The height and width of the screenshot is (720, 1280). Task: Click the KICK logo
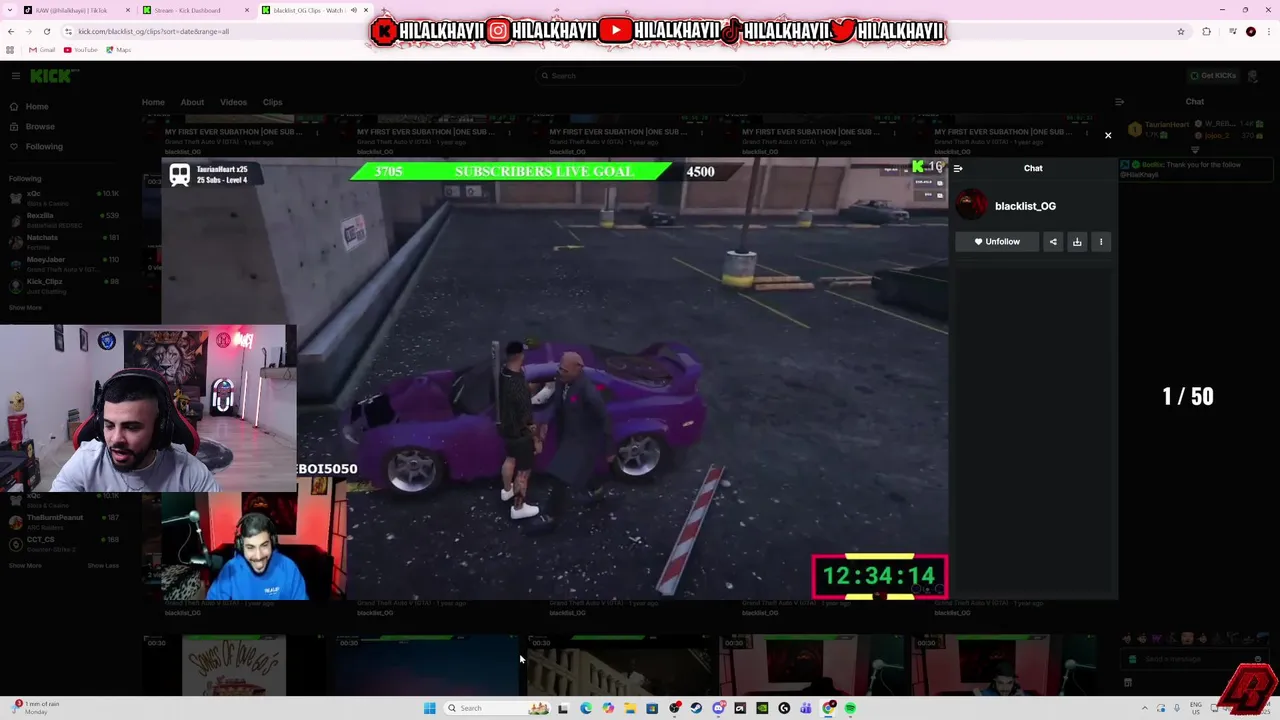point(52,76)
